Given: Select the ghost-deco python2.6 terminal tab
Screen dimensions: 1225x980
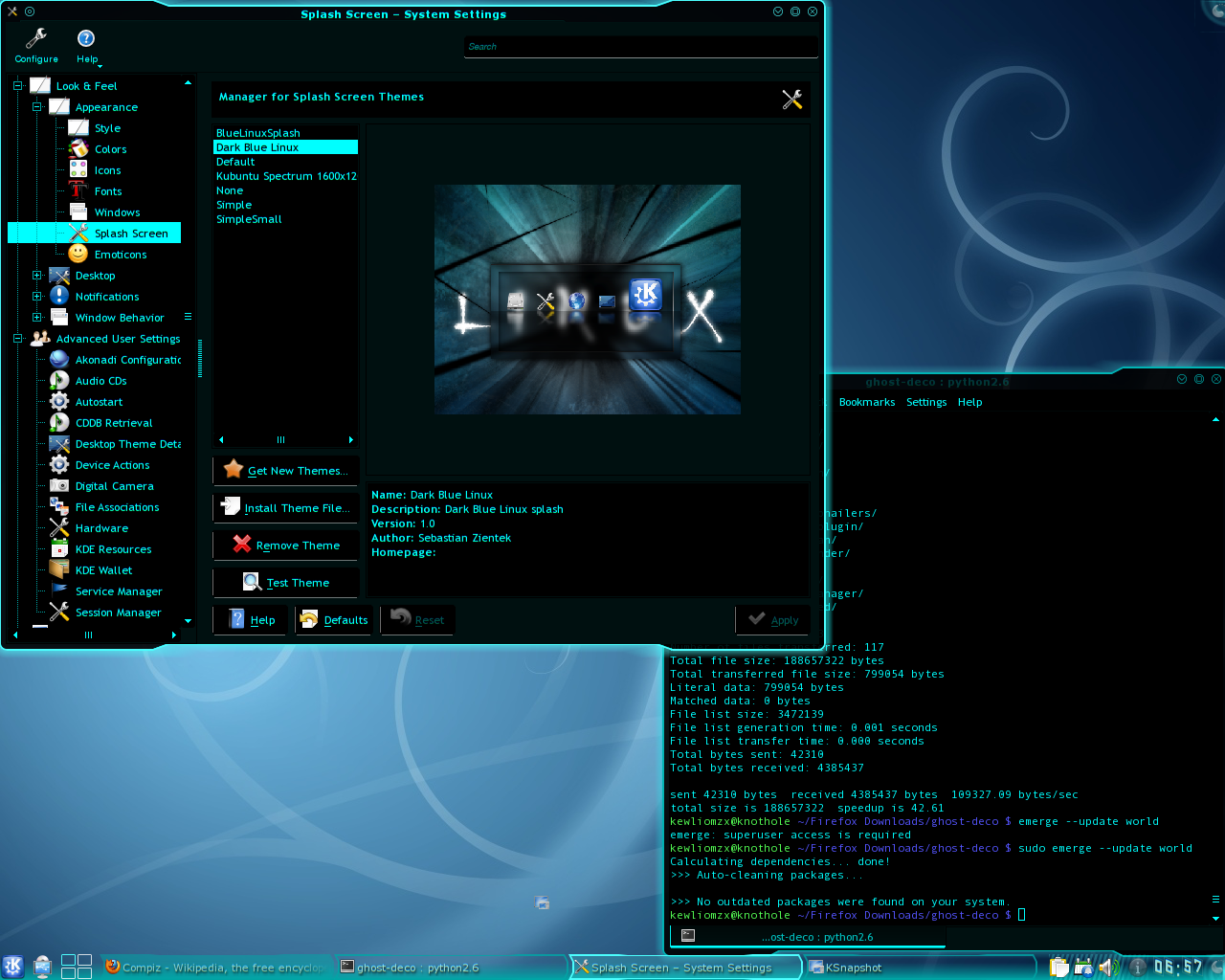Looking at the screenshot, I should tap(808, 937).
